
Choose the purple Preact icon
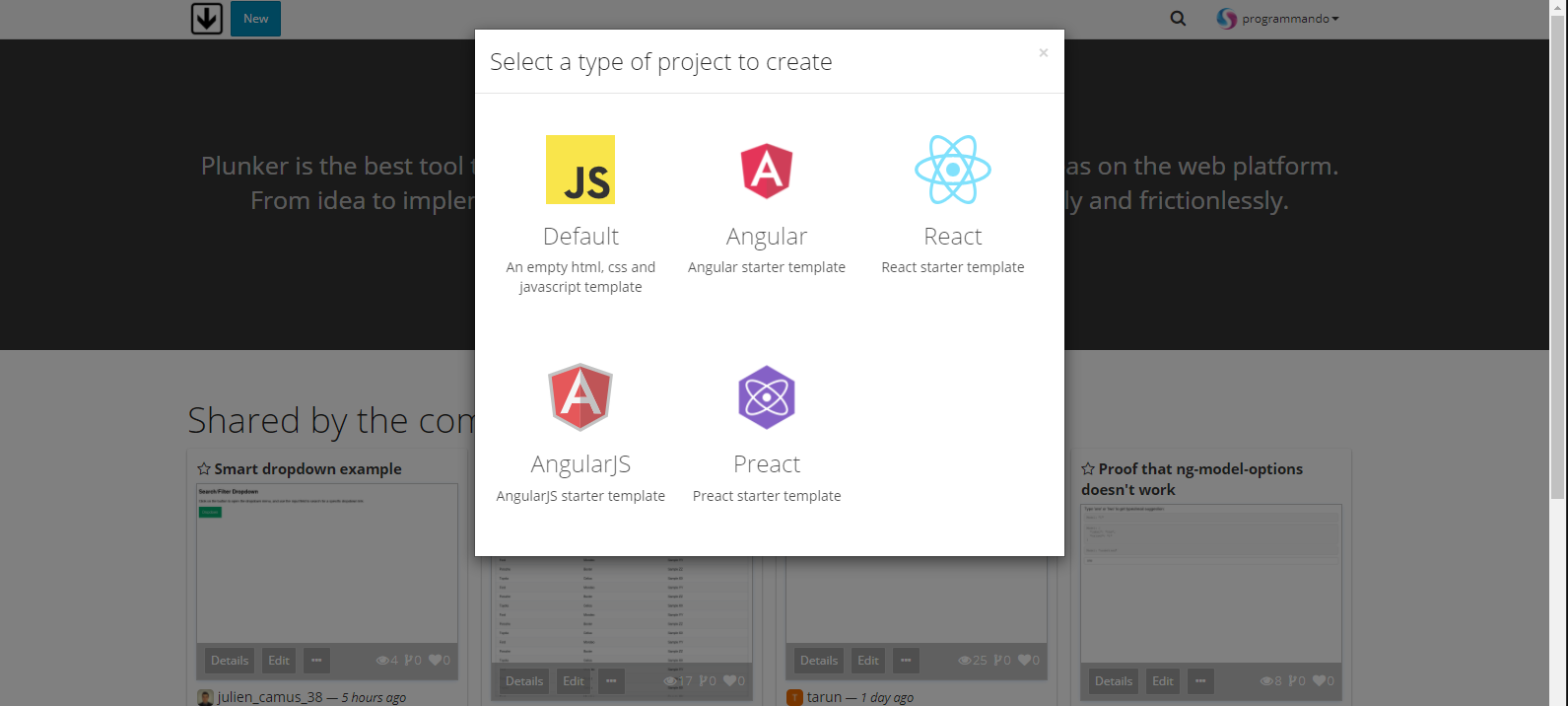[767, 397]
